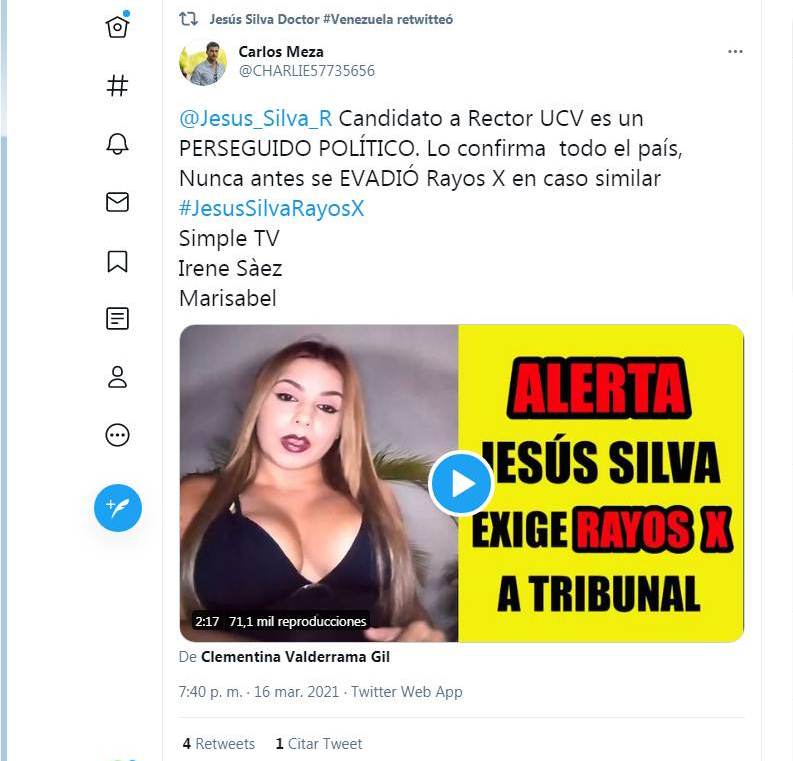
Task: Open the 'Jesús Silva Doctor #Venezuela retwitteó' link
Action: 331,19
